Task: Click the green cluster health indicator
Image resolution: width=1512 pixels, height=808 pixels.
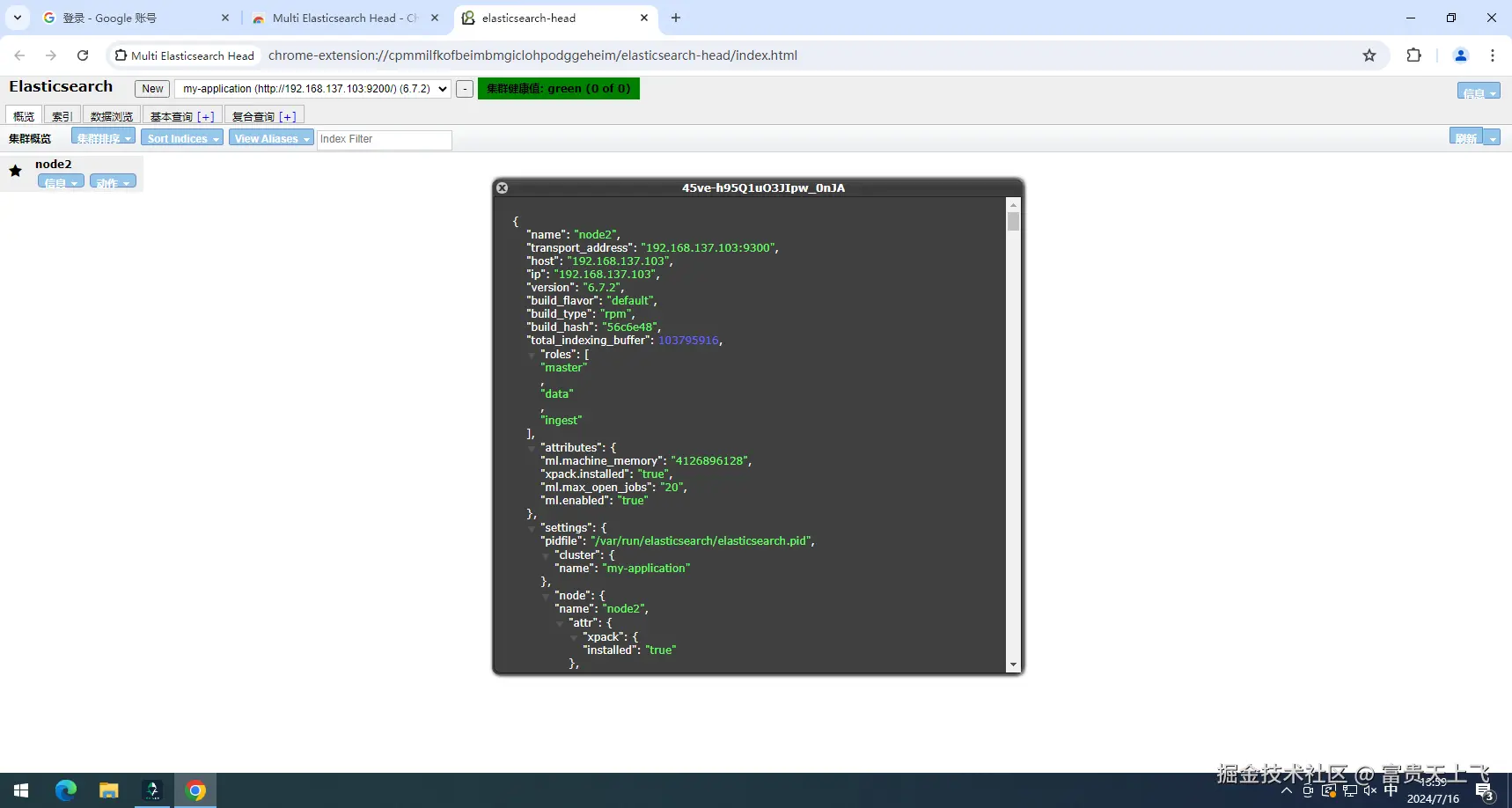Action: click(x=559, y=89)
